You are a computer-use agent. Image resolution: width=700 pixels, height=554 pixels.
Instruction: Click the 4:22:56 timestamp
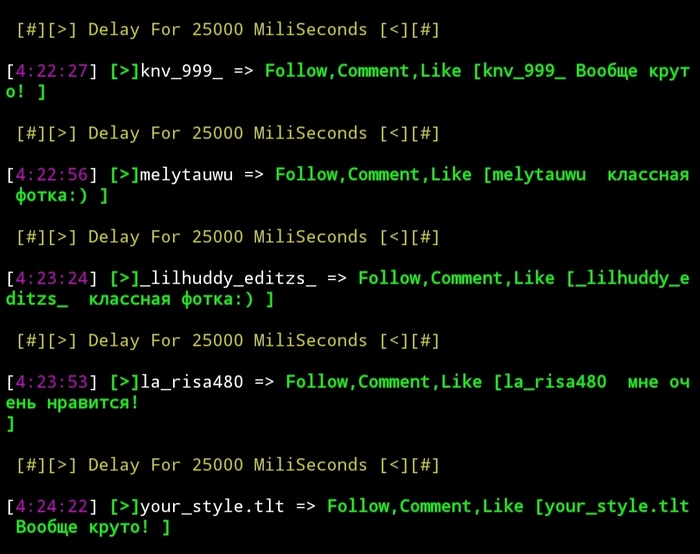51,175
